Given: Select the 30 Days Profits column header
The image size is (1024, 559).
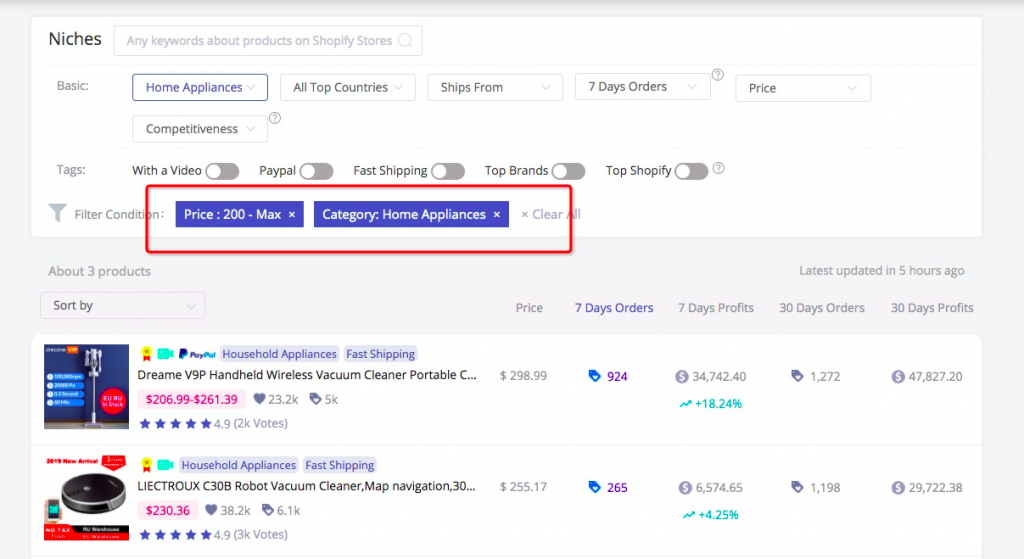Looking at the screenshot, I should click(932, 308).
